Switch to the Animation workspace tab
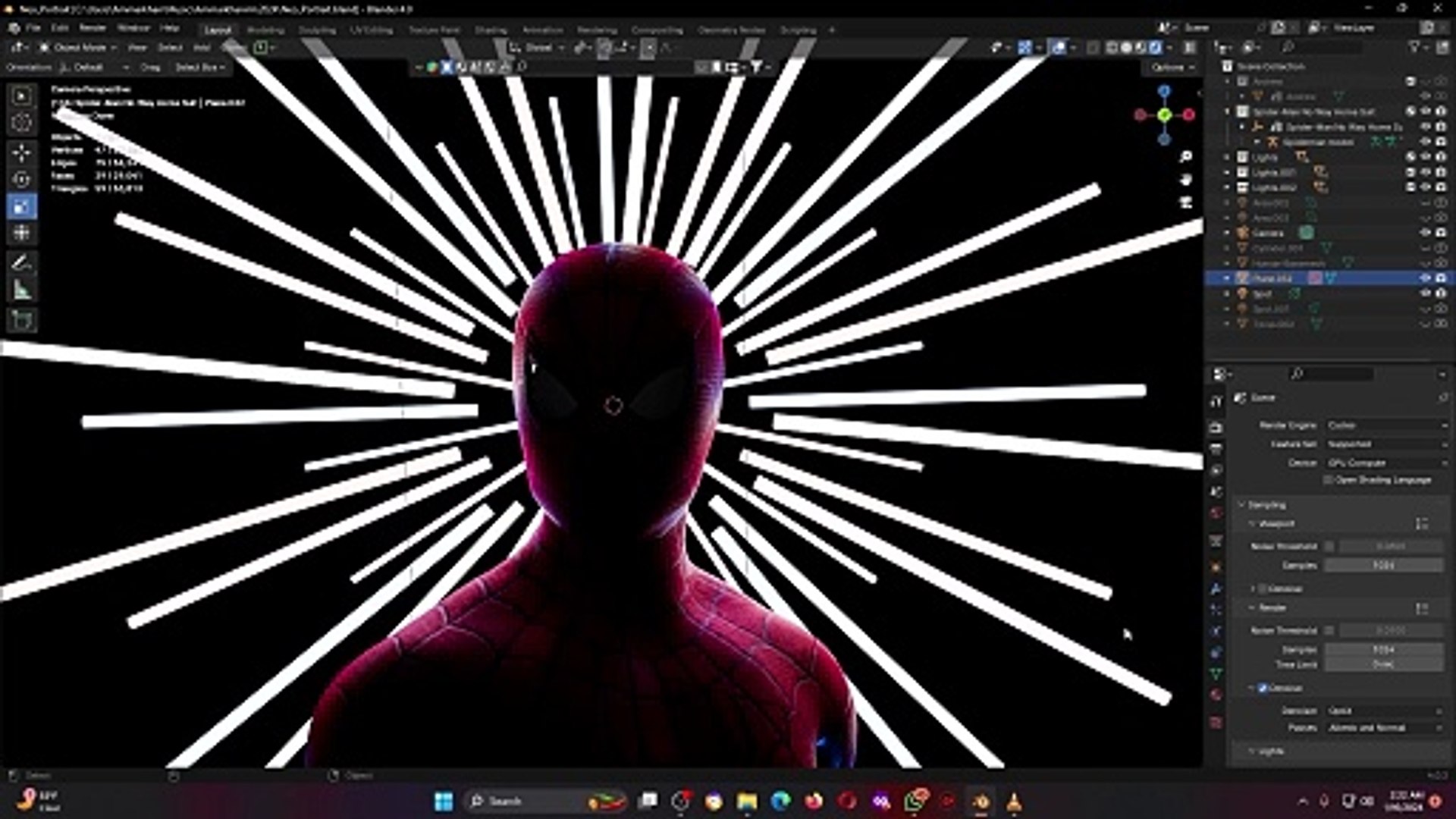The image size is (1456, 819). coord(543,30)
